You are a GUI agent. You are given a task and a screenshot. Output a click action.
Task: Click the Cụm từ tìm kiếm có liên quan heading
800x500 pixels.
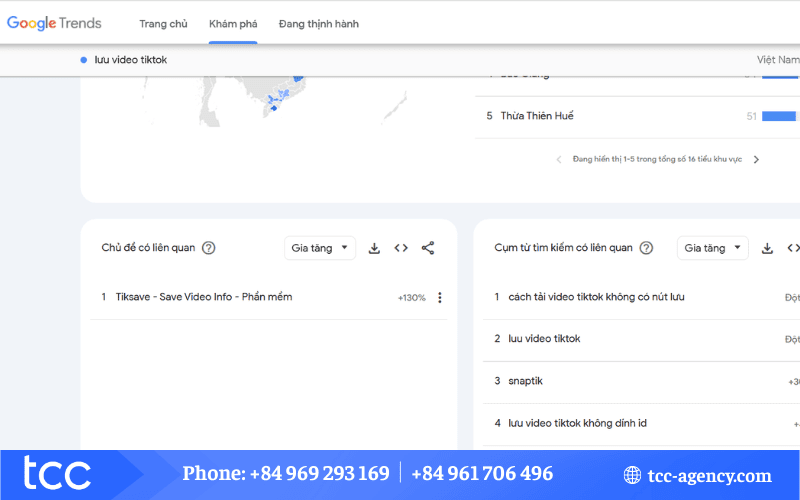(563, 248)
